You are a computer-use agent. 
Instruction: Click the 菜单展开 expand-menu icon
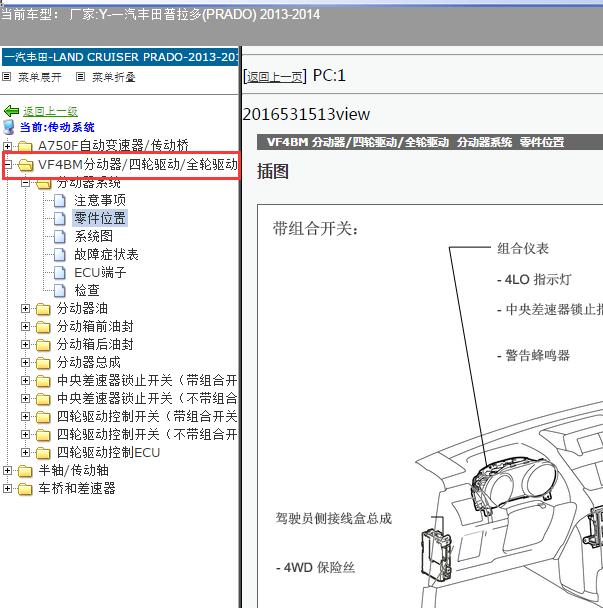click(7, 77)
